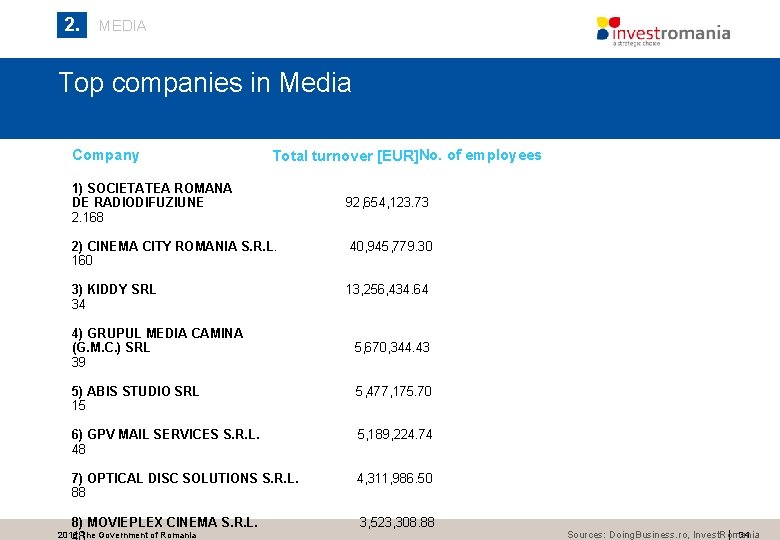Select 'ABIS STUDIO SRL' company name
Viewport: 780px width, 540px height.
tap(135, 391)
